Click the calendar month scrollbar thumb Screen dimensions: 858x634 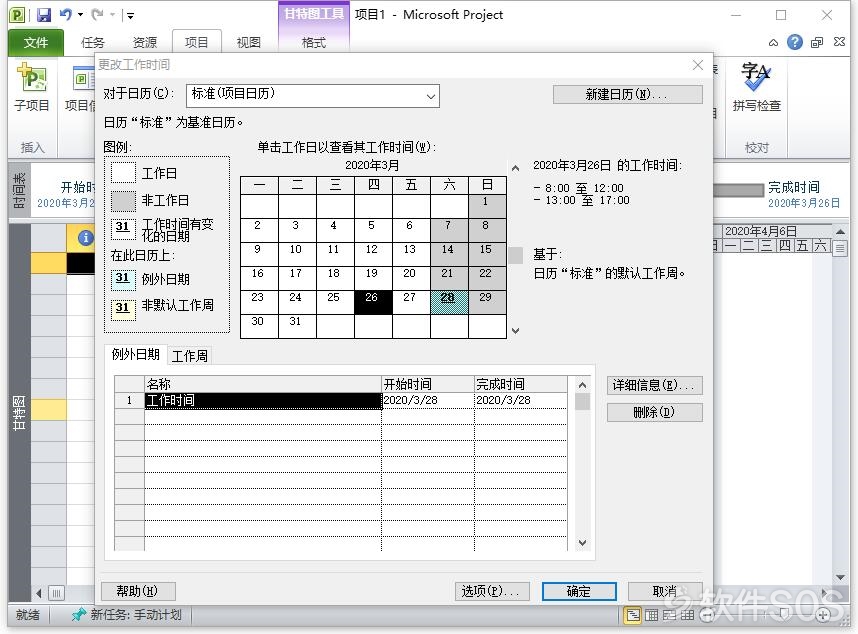coord(515,255)
